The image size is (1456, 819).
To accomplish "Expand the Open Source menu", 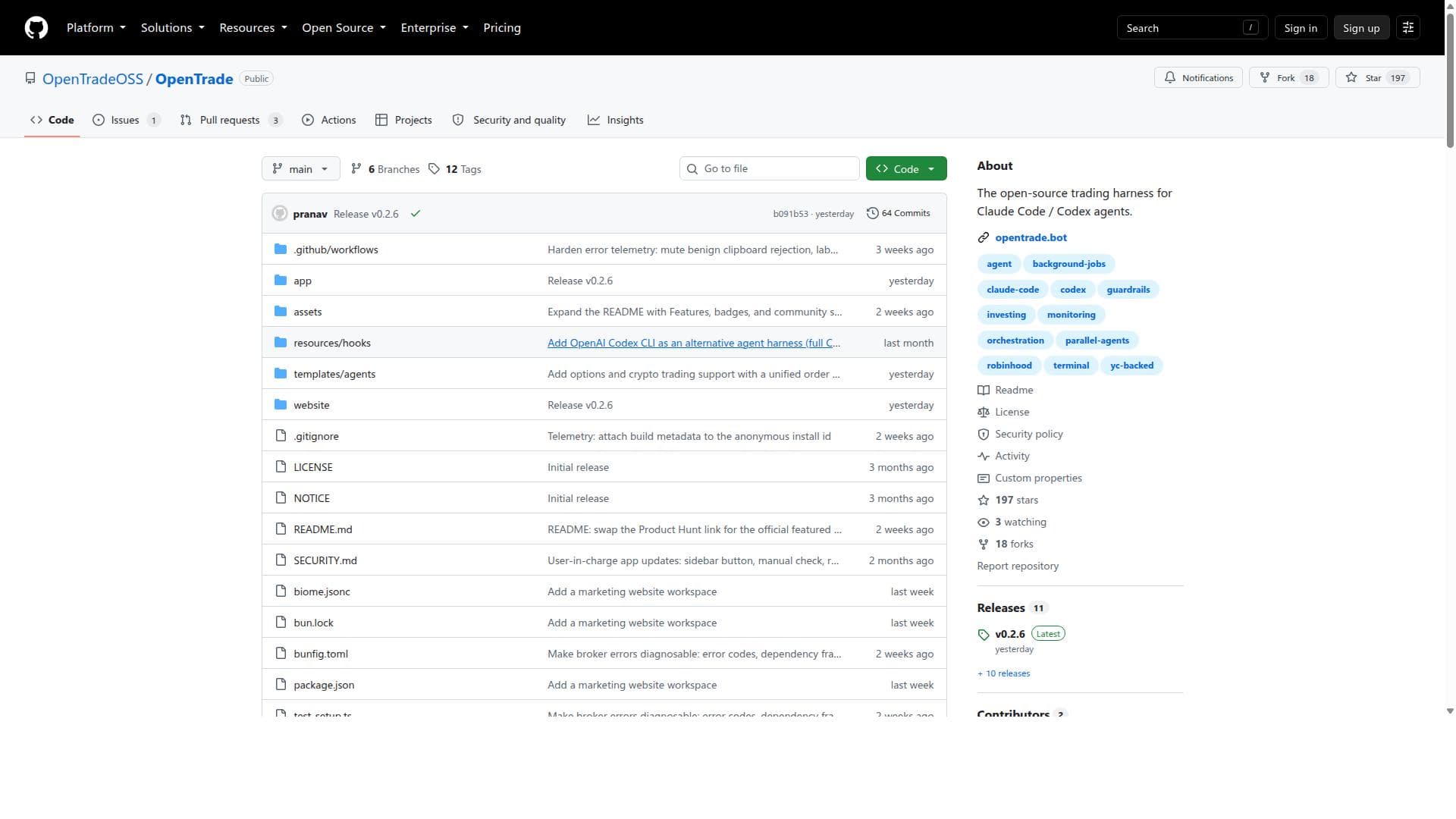I will click(344, 28).
